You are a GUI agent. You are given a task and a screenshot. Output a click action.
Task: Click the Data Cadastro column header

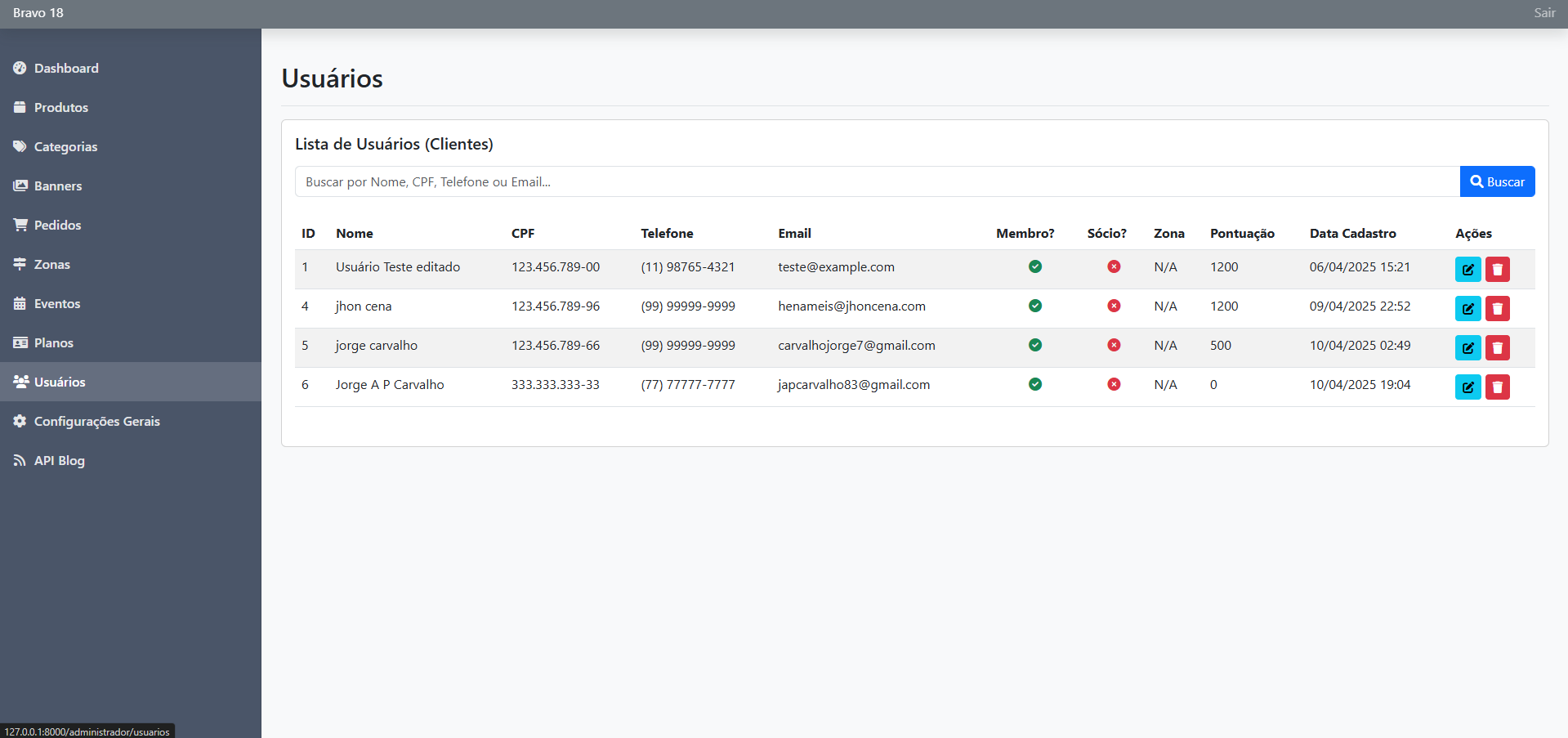tap(1352, 234)
